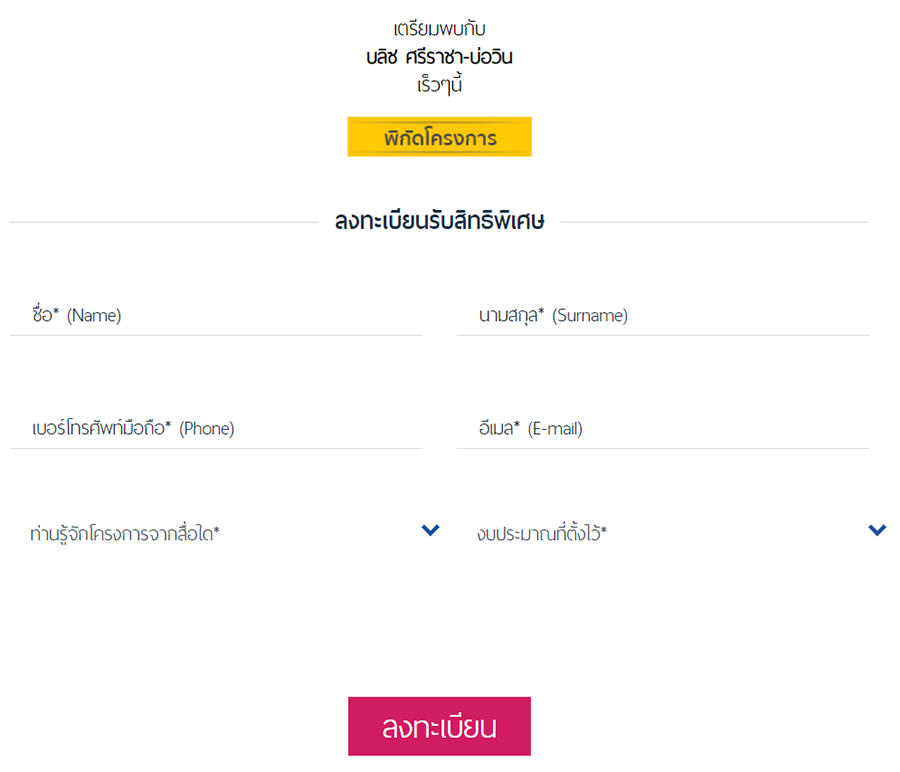The image size is (900, 772).
Task: Select the เบอร์โทรศัพท์มือถือ (Phone) input field
Action: click(216, 429)
